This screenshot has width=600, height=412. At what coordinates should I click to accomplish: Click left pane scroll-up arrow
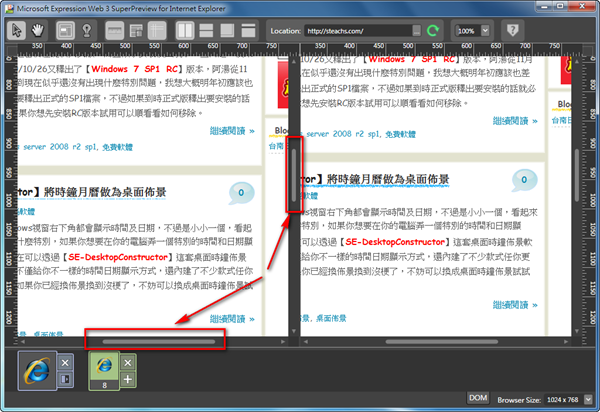tap(294, 61)
